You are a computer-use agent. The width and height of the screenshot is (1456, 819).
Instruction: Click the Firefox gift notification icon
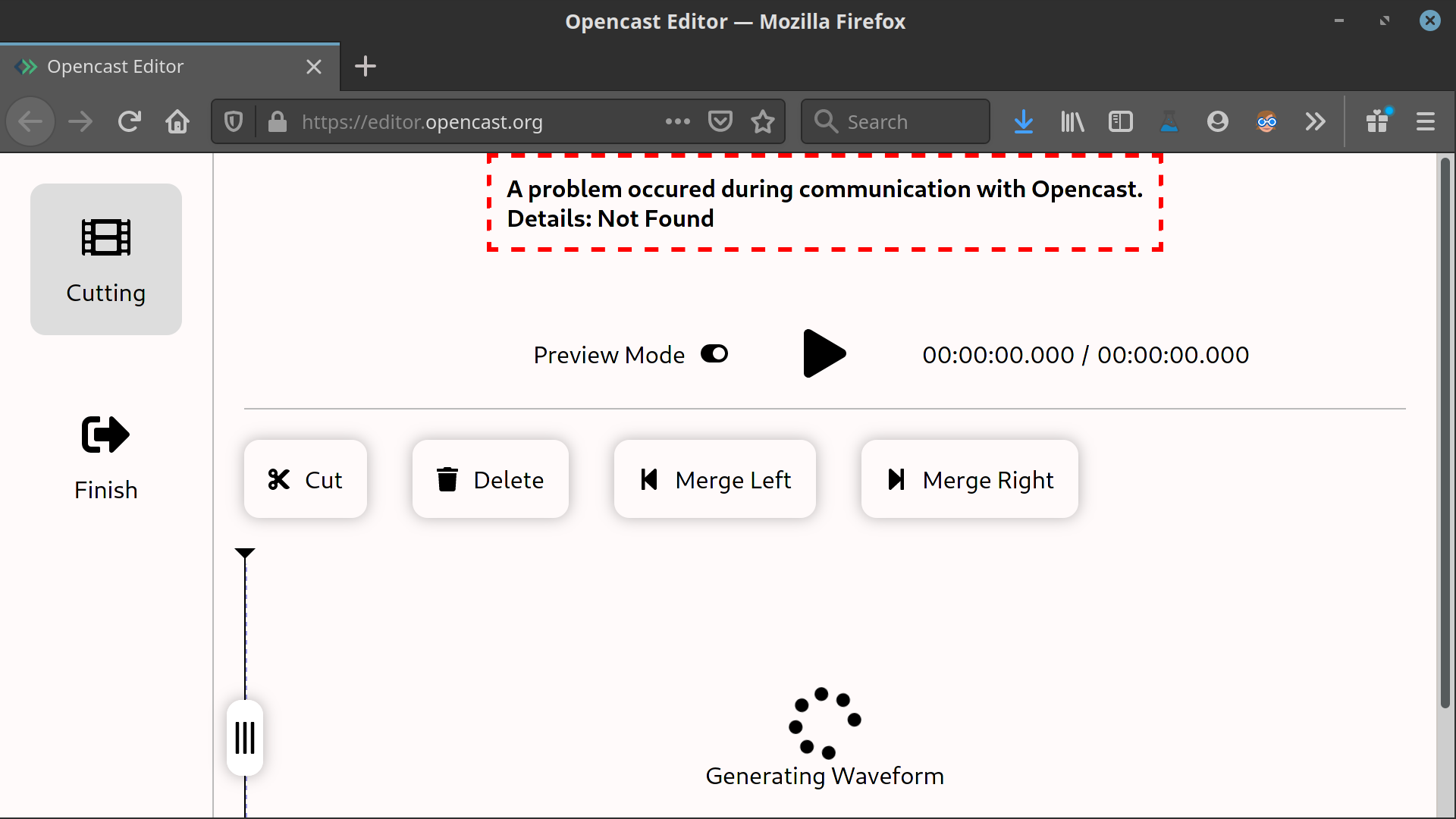tap(1378, 121)
